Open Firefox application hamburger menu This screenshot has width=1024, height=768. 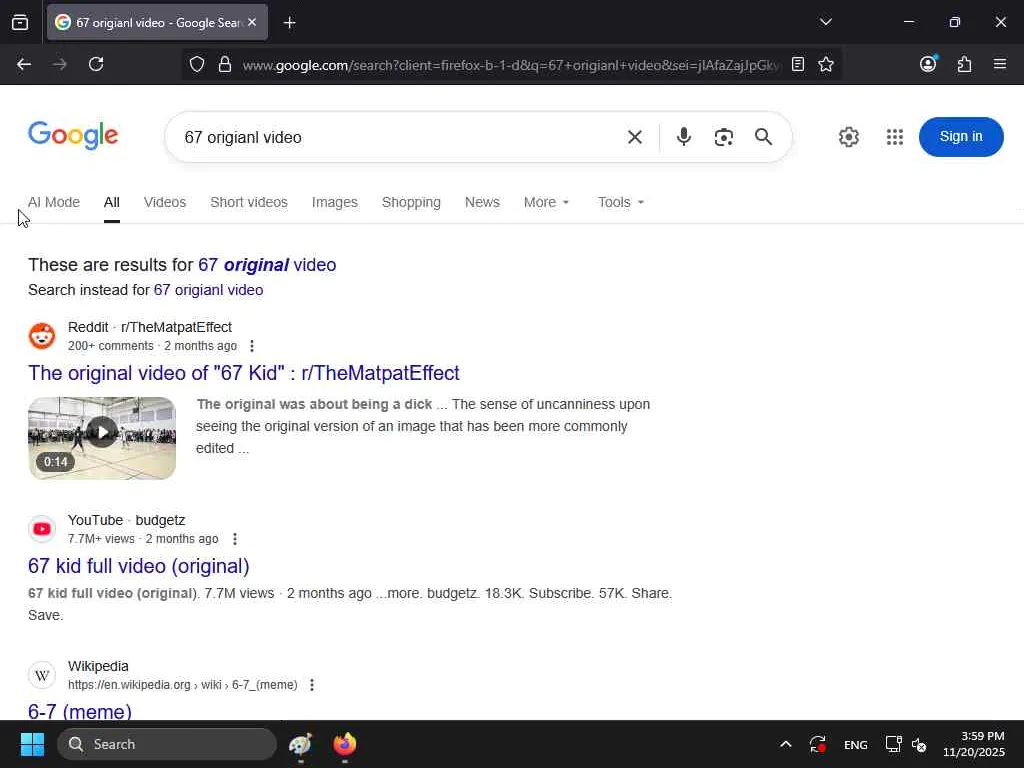999,64
